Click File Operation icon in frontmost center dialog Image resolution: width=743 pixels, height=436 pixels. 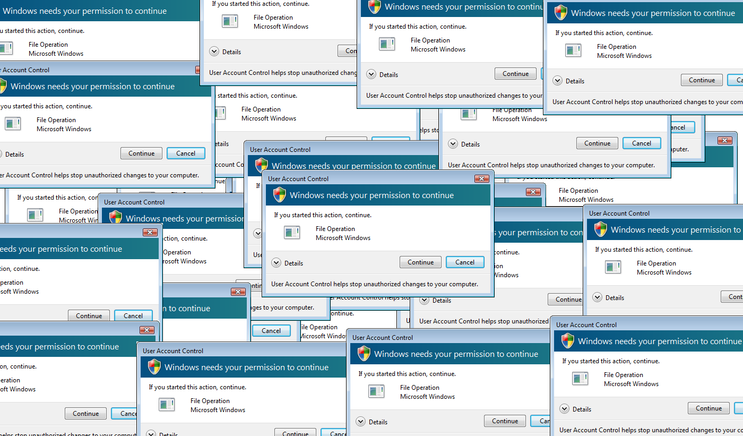[x=292, y=232]
